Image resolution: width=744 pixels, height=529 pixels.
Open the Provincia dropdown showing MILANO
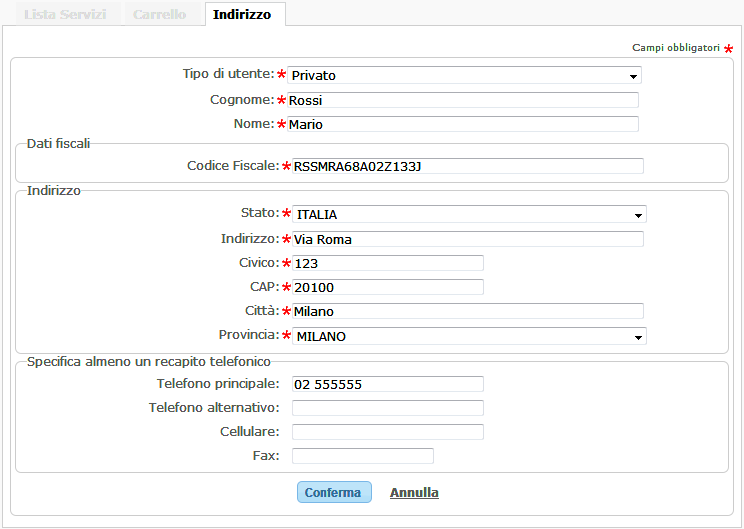[469, 337]
